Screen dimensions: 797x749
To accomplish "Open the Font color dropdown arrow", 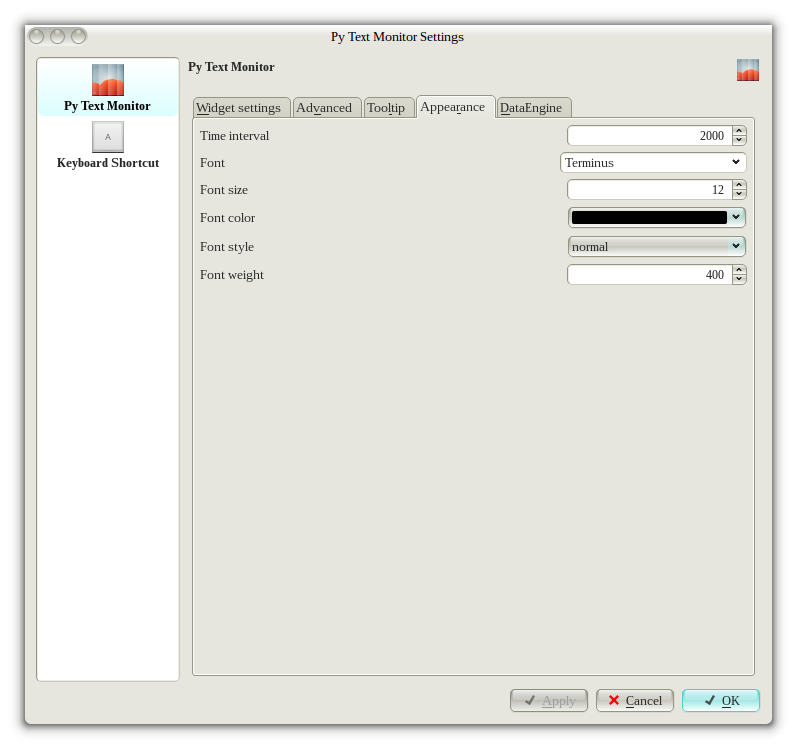I will click(736, 217).
